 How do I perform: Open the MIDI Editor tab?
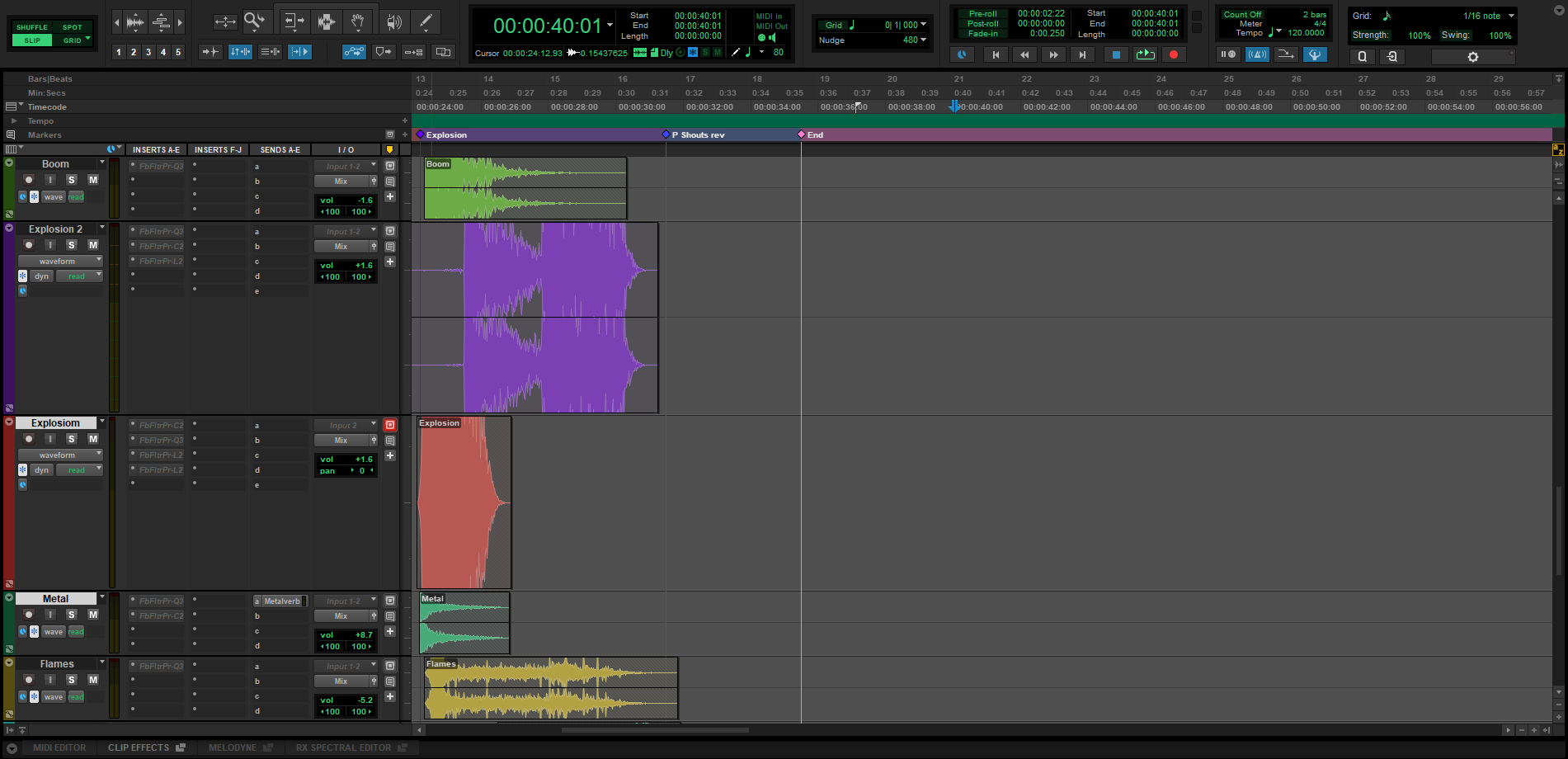click(59, 747)
